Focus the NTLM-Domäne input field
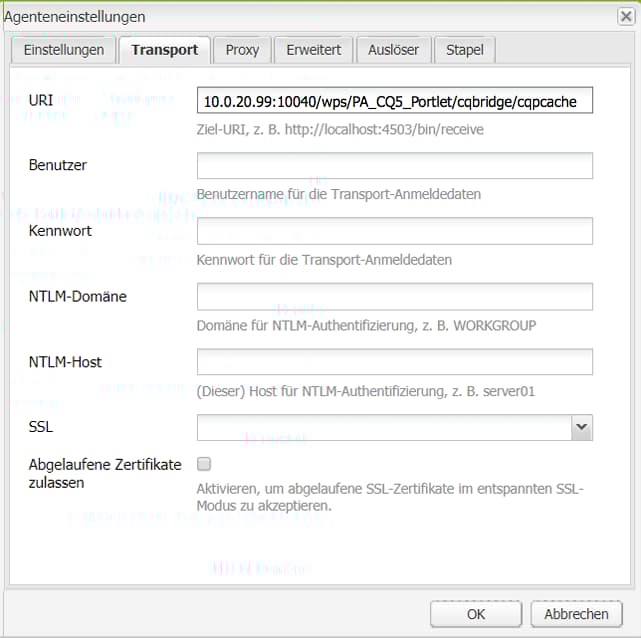641x638 pixels. pyautogui.click(x=395, y=296)
